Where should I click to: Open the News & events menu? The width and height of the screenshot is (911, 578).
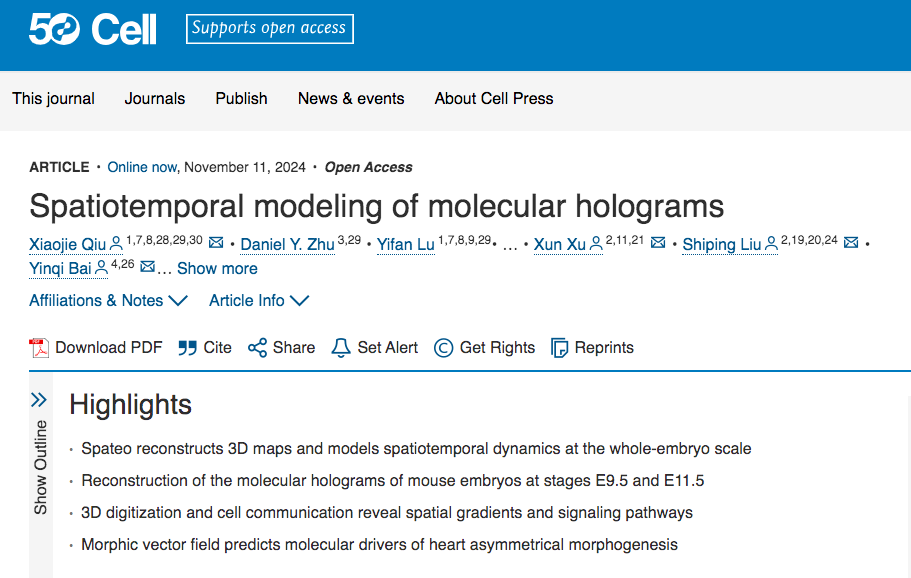click(351, 99)
